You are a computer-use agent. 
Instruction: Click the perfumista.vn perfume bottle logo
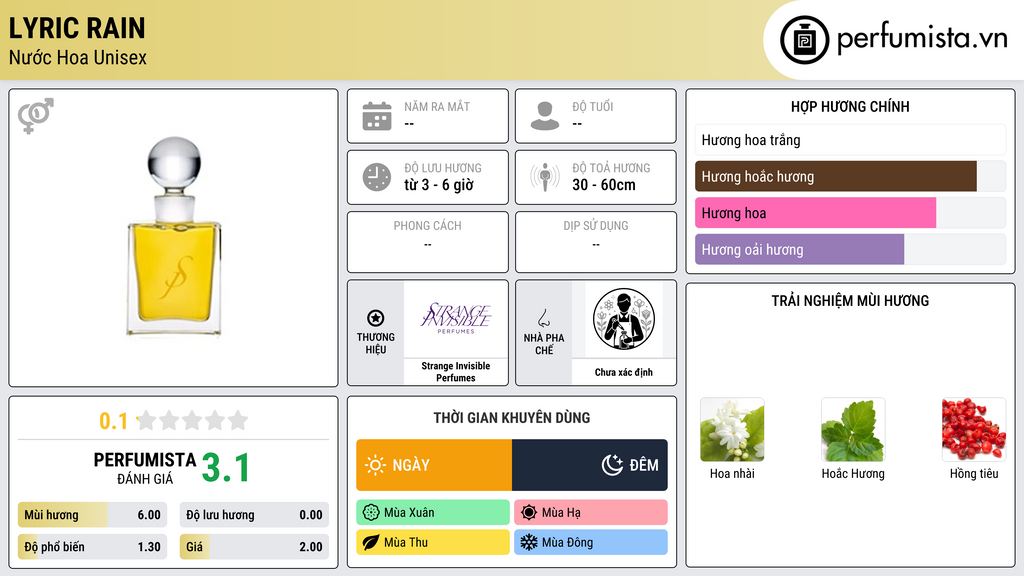(804, 40)
